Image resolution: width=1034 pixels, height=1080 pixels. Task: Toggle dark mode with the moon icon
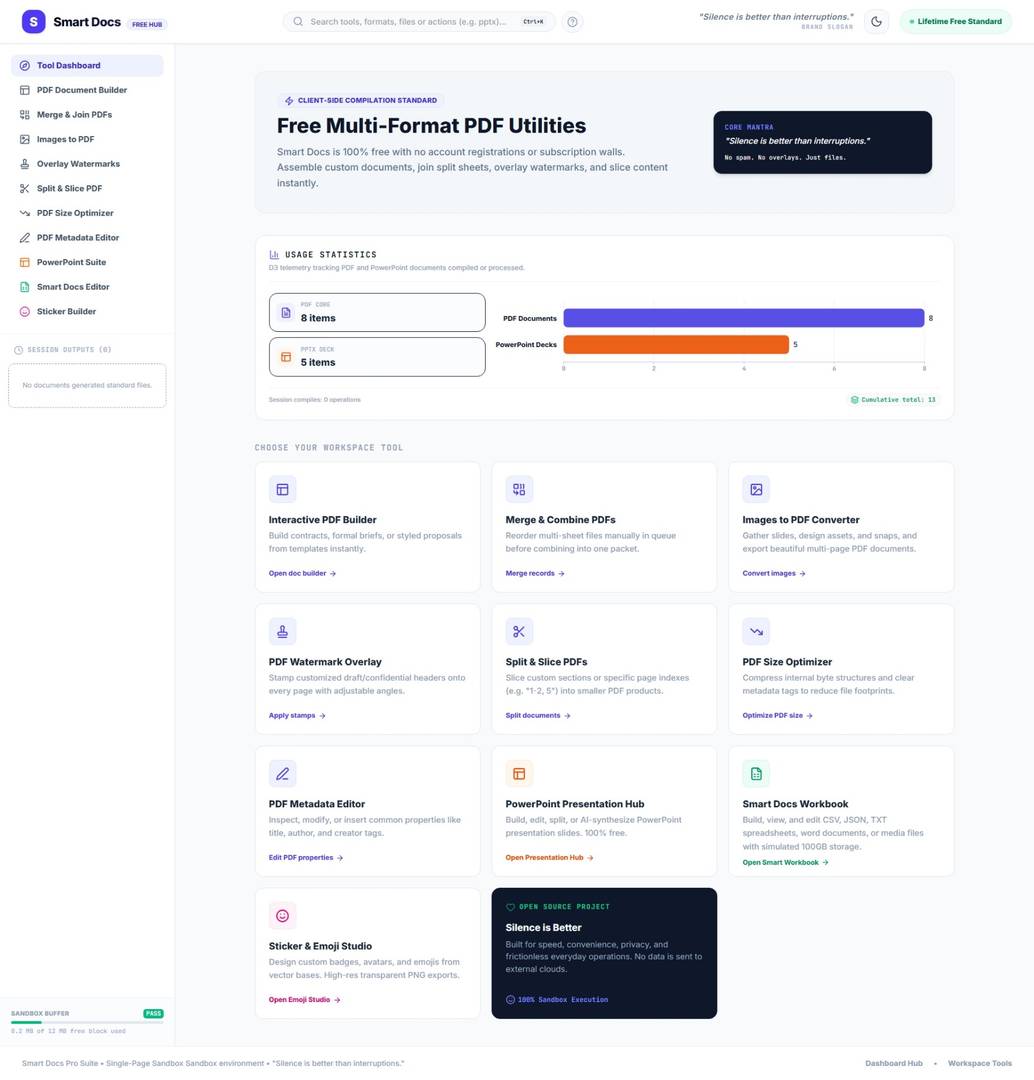click(876, 21)
